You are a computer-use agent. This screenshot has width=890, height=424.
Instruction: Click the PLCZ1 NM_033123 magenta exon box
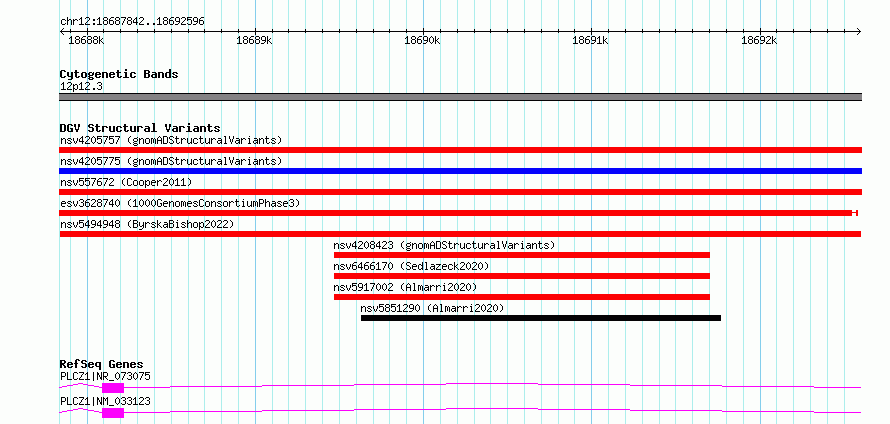click(113, 413)
